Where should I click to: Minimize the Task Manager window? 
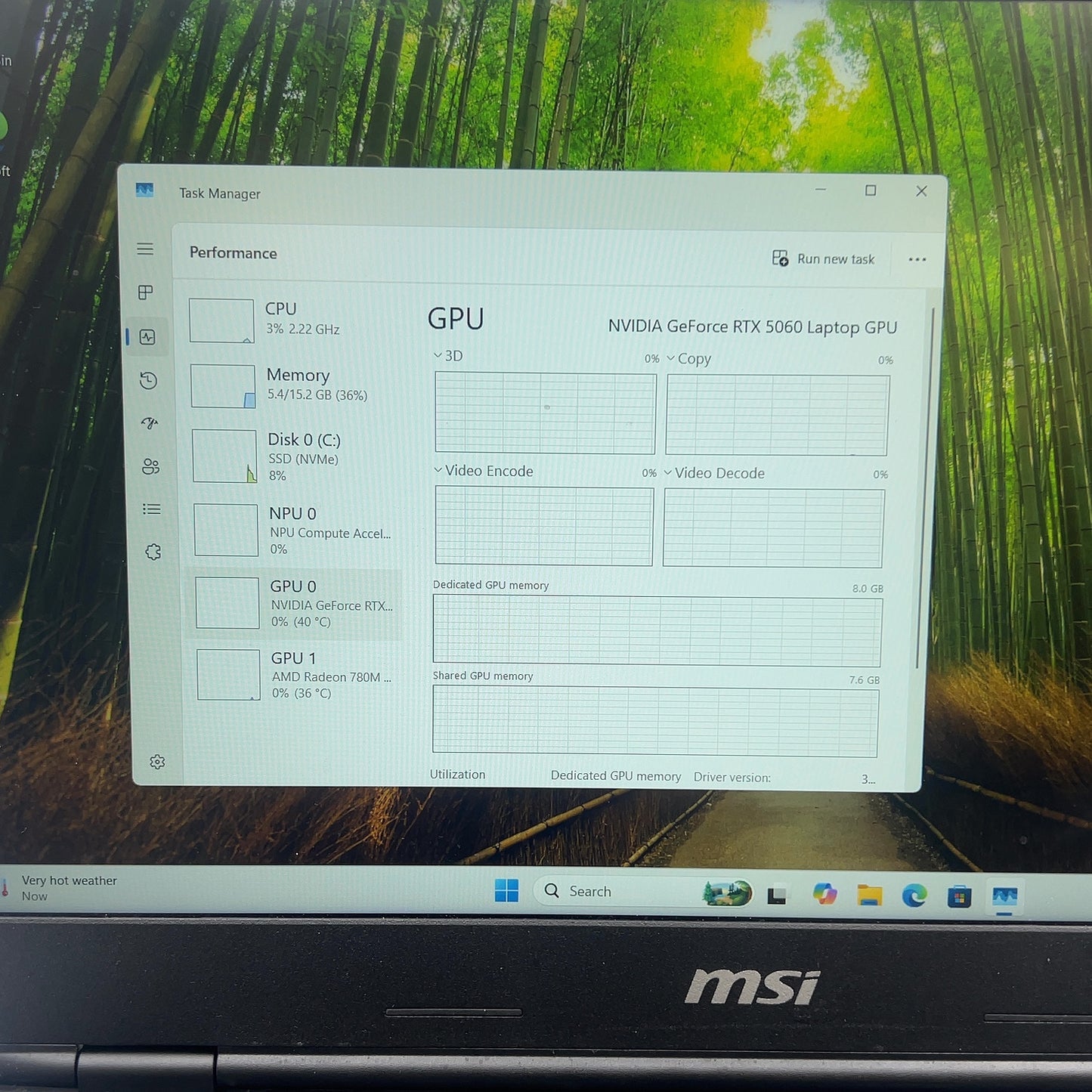pos(821,190)
